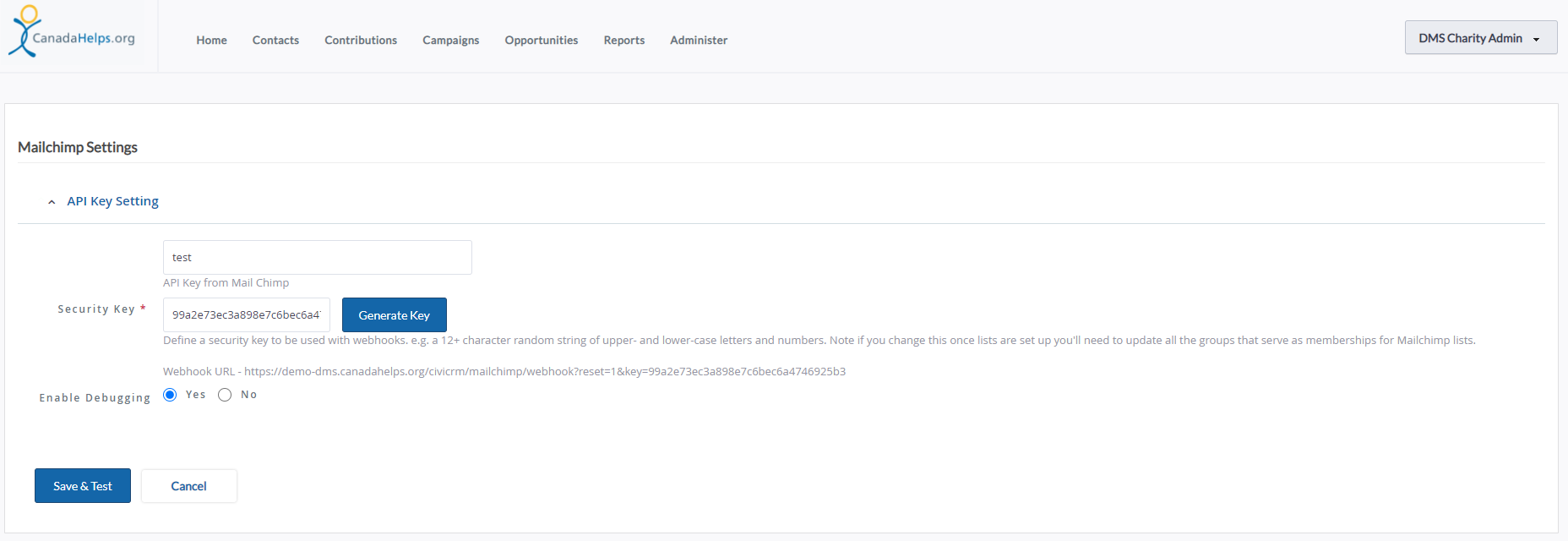Click the Cancel button
This screenshot has height=541, width=1568.
pyautogui.click(x=188, y=486)
